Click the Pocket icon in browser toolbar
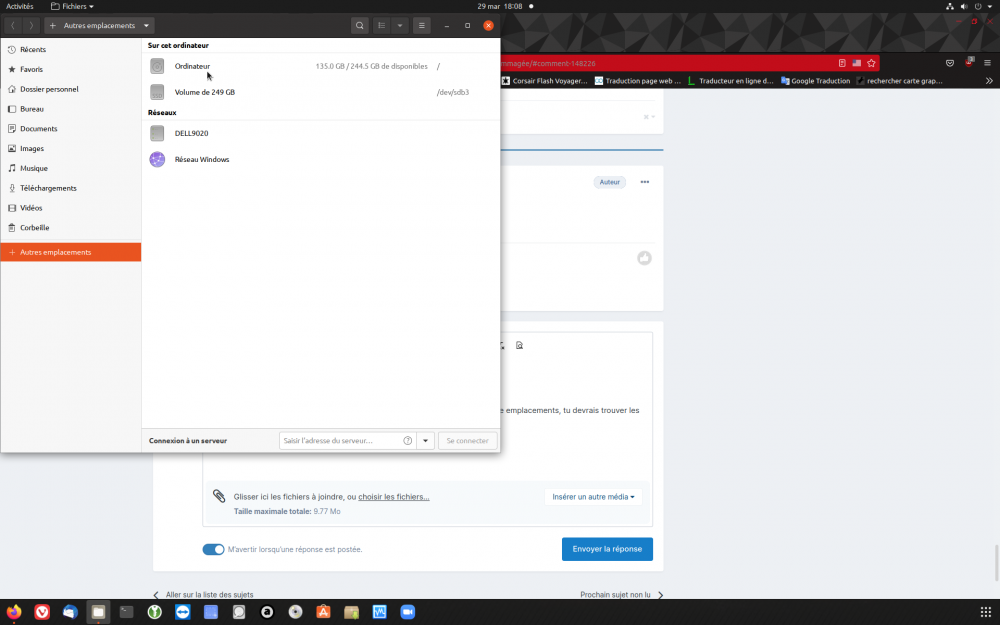Viewport: 1000px width, 625px height. pyautogui.click(x=950, y=63)
